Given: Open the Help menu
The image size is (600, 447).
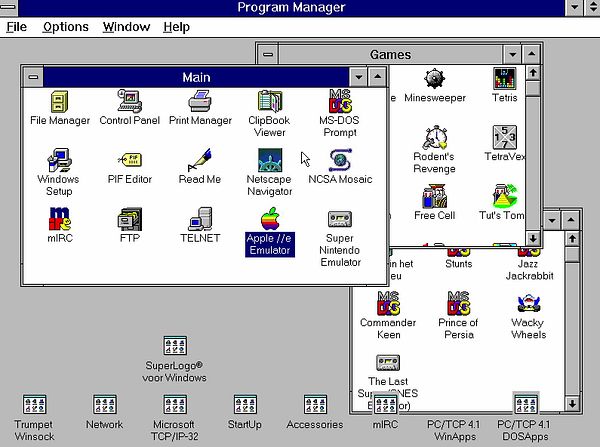Looking at the screenshot, I should point(176,27).
